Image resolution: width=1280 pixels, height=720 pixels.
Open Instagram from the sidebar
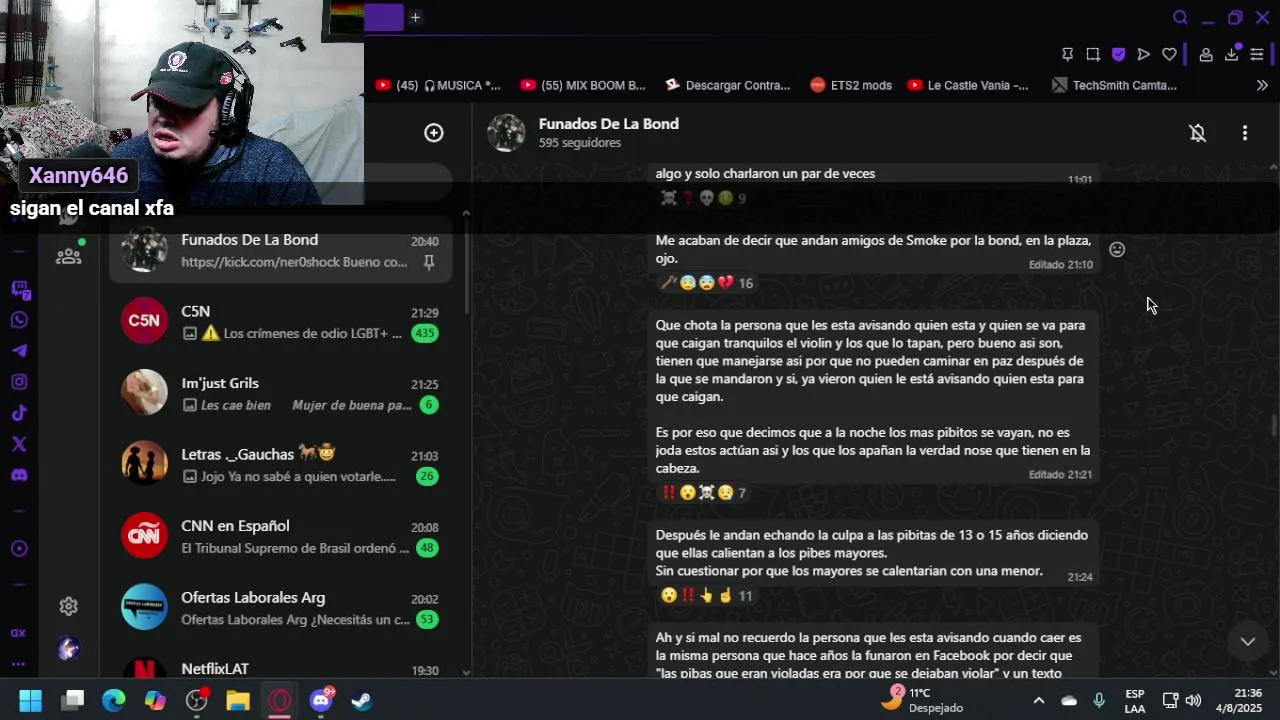tap(20, 382)
